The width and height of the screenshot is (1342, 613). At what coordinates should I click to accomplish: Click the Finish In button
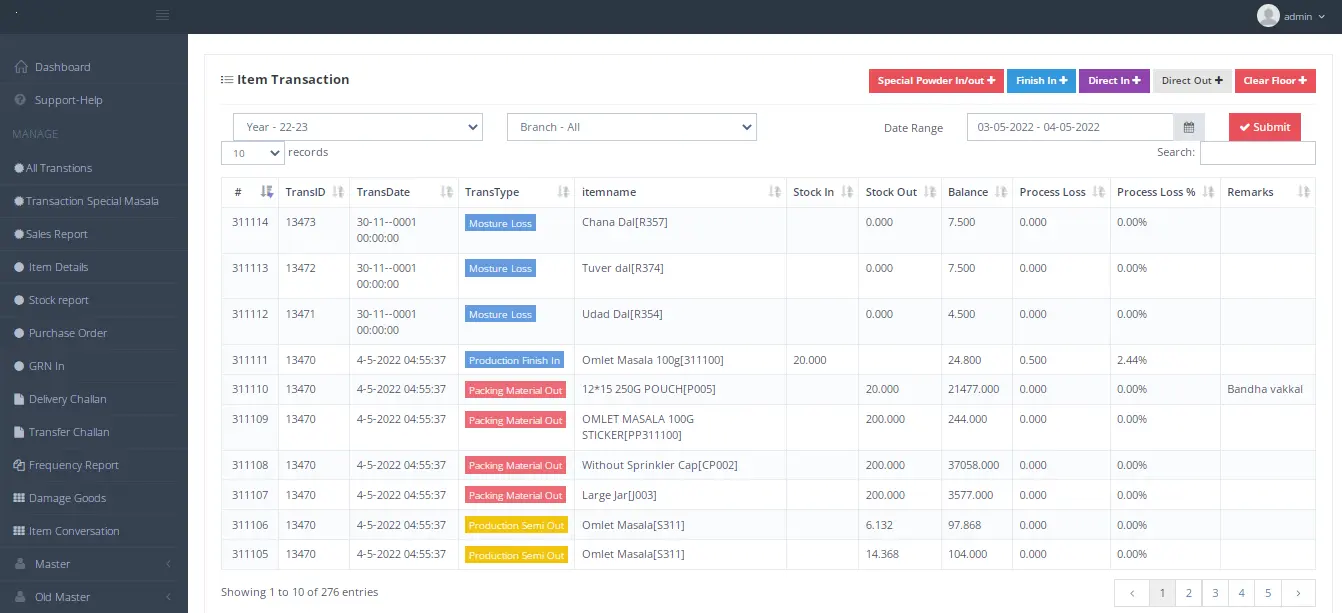coord(1041,81)
